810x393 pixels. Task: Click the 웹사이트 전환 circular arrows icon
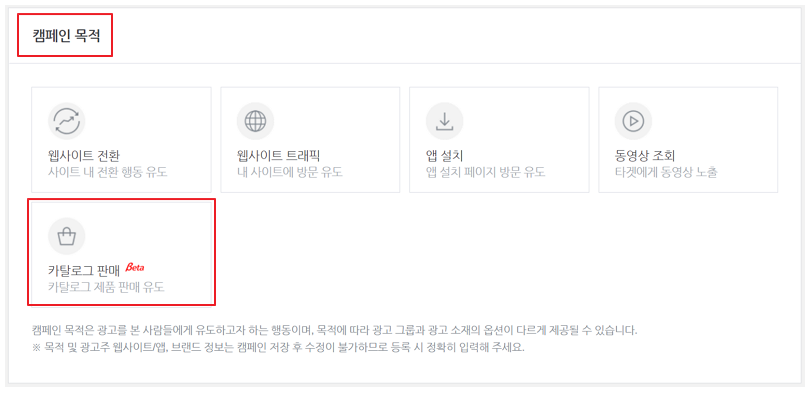(67, 121)
